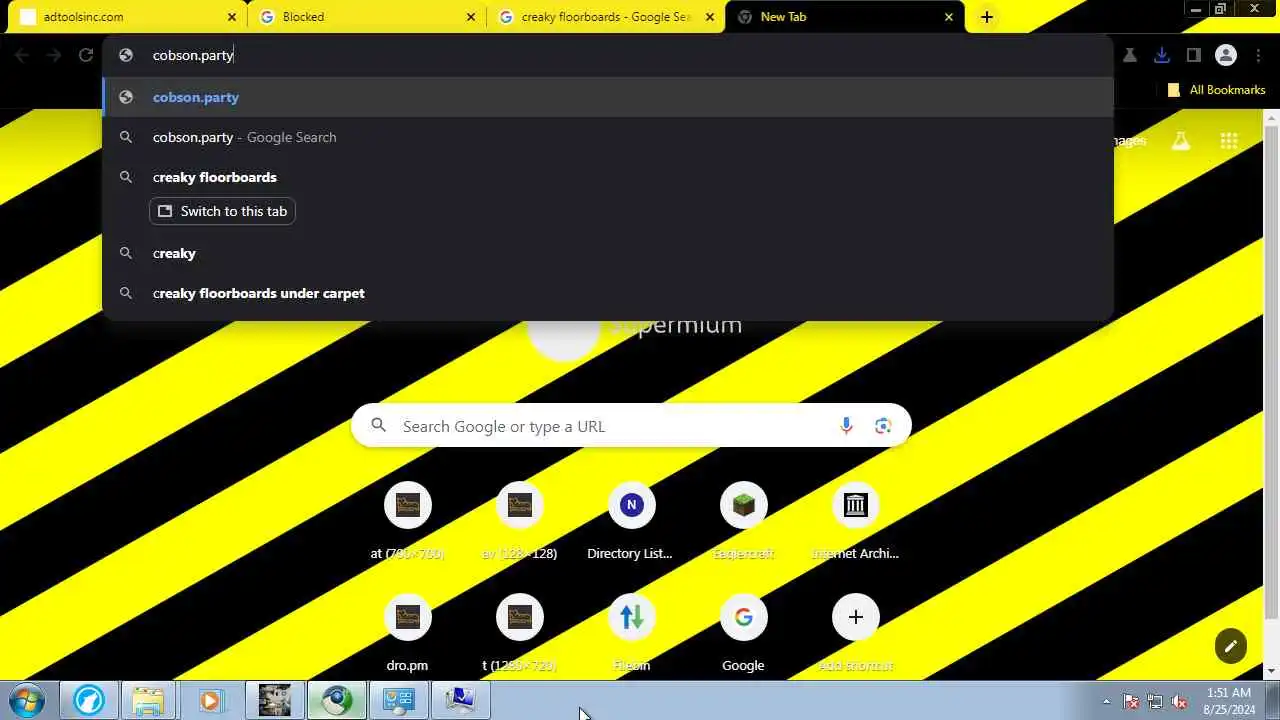
Task: Click Search Google or type a URL box
Action: [631, 426]
